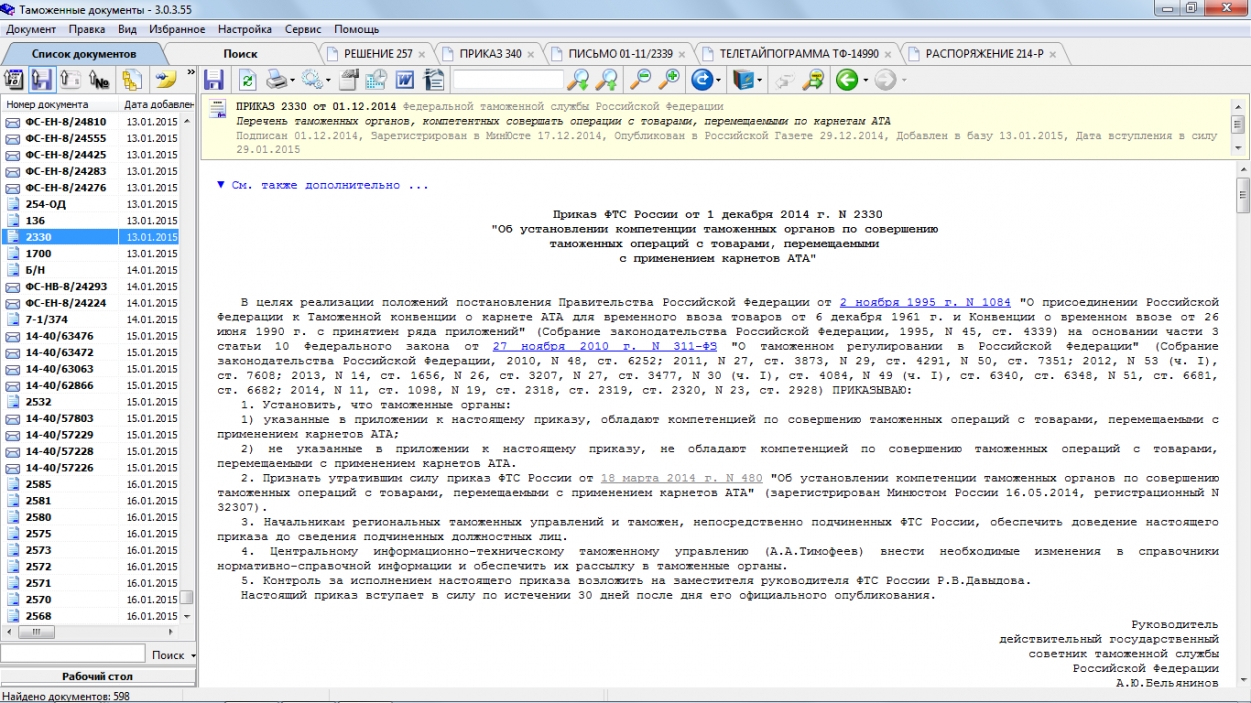Open the printer dropdown arrow
Viewport: 1251px width, 703px height.
(292, 81)
